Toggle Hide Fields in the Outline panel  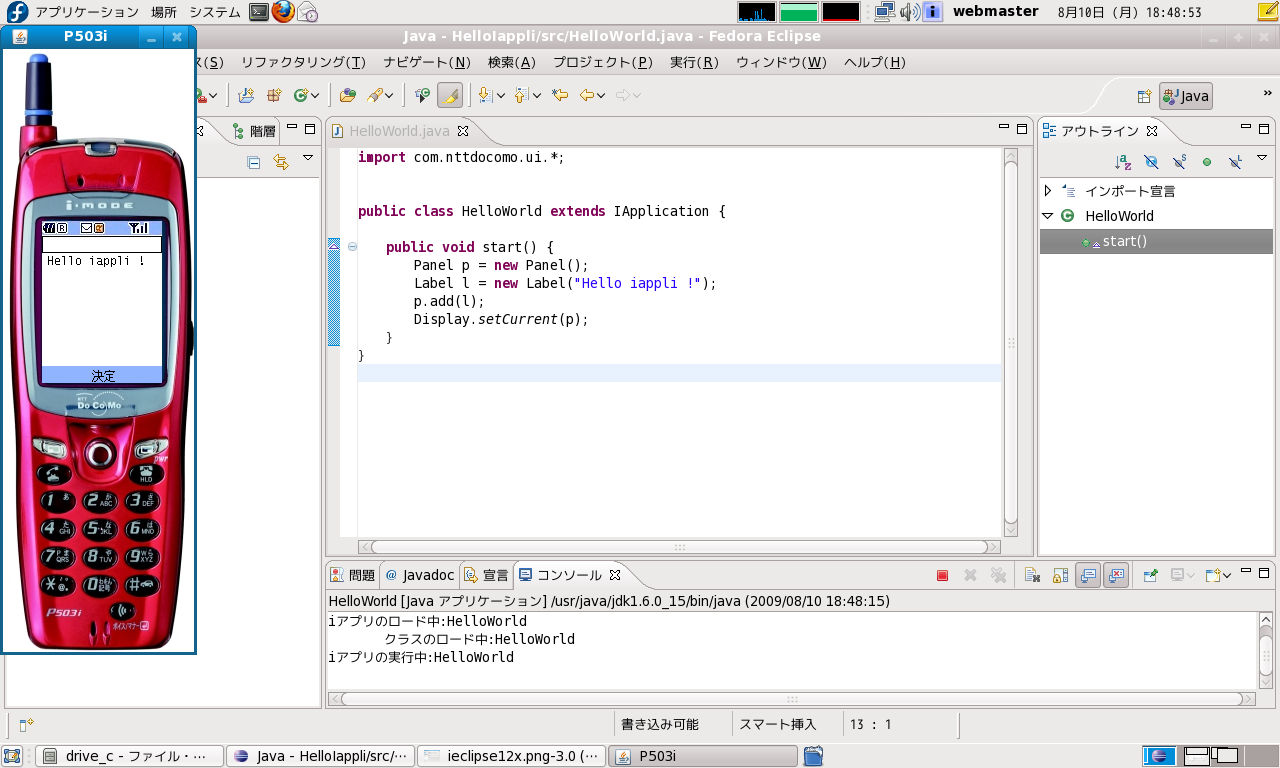click(1151, 161)
